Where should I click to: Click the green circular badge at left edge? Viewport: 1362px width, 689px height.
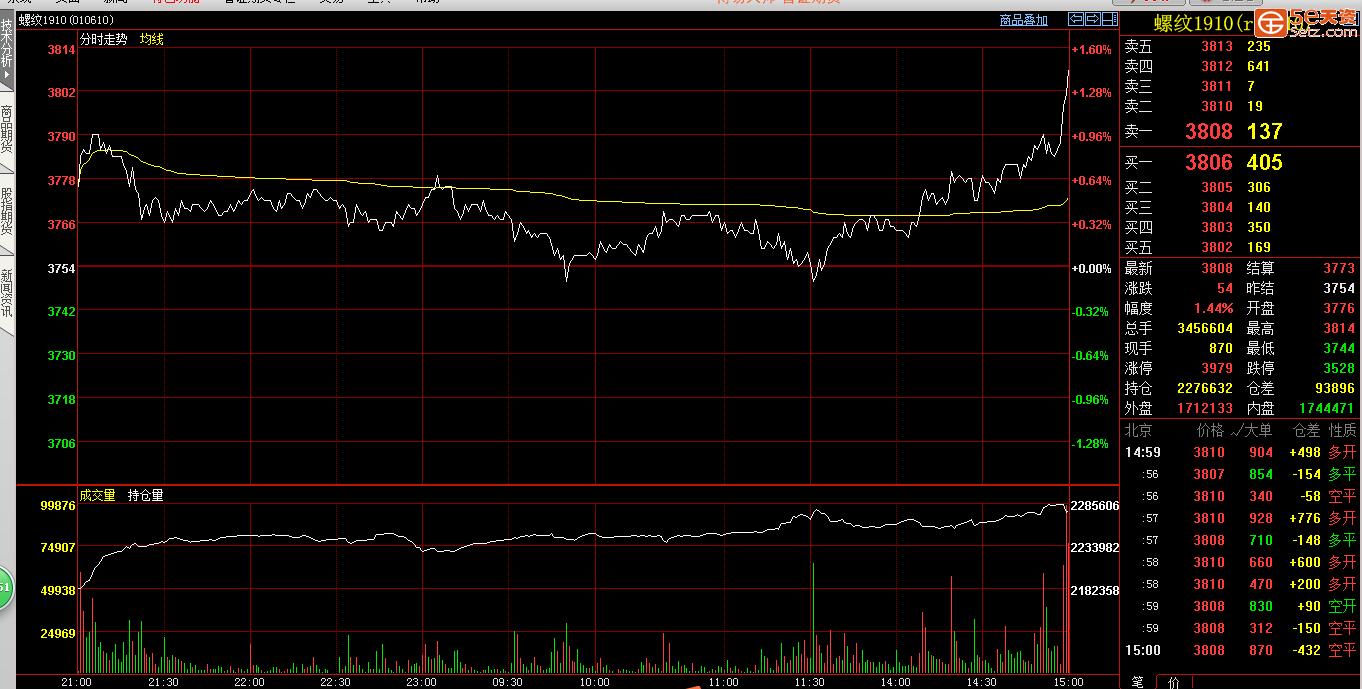pyautogui.click(x=4, y=587)
